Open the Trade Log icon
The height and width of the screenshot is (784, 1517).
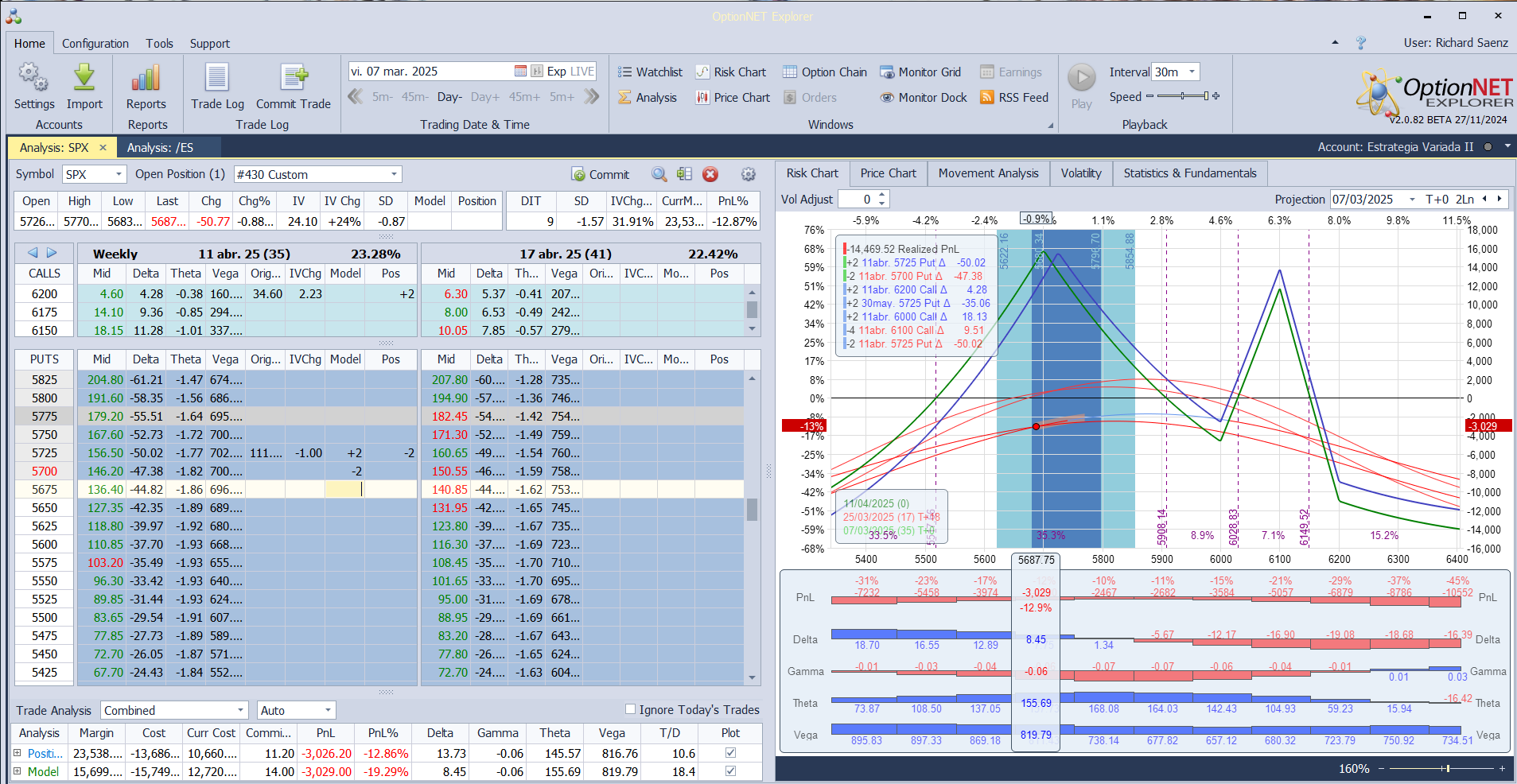tap(217, 77)
